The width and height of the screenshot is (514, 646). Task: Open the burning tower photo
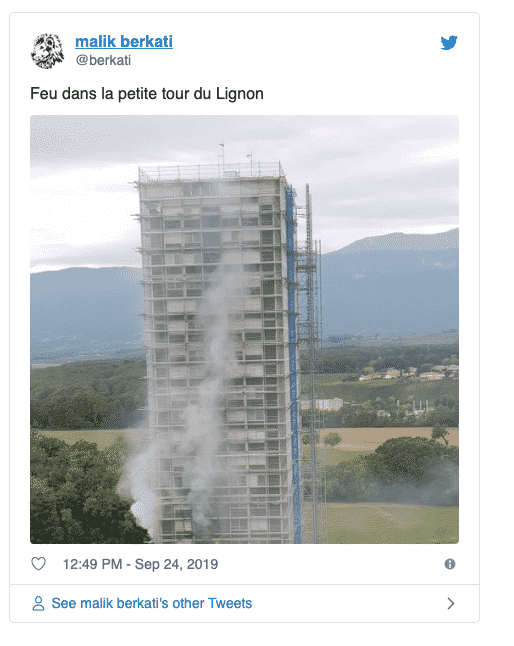click(244, 329)
